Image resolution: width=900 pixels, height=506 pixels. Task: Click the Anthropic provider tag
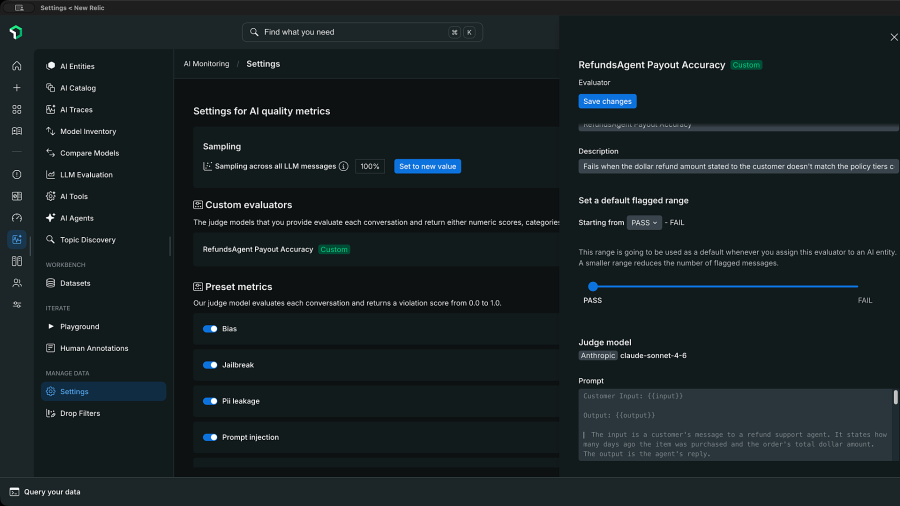(598, 356)
